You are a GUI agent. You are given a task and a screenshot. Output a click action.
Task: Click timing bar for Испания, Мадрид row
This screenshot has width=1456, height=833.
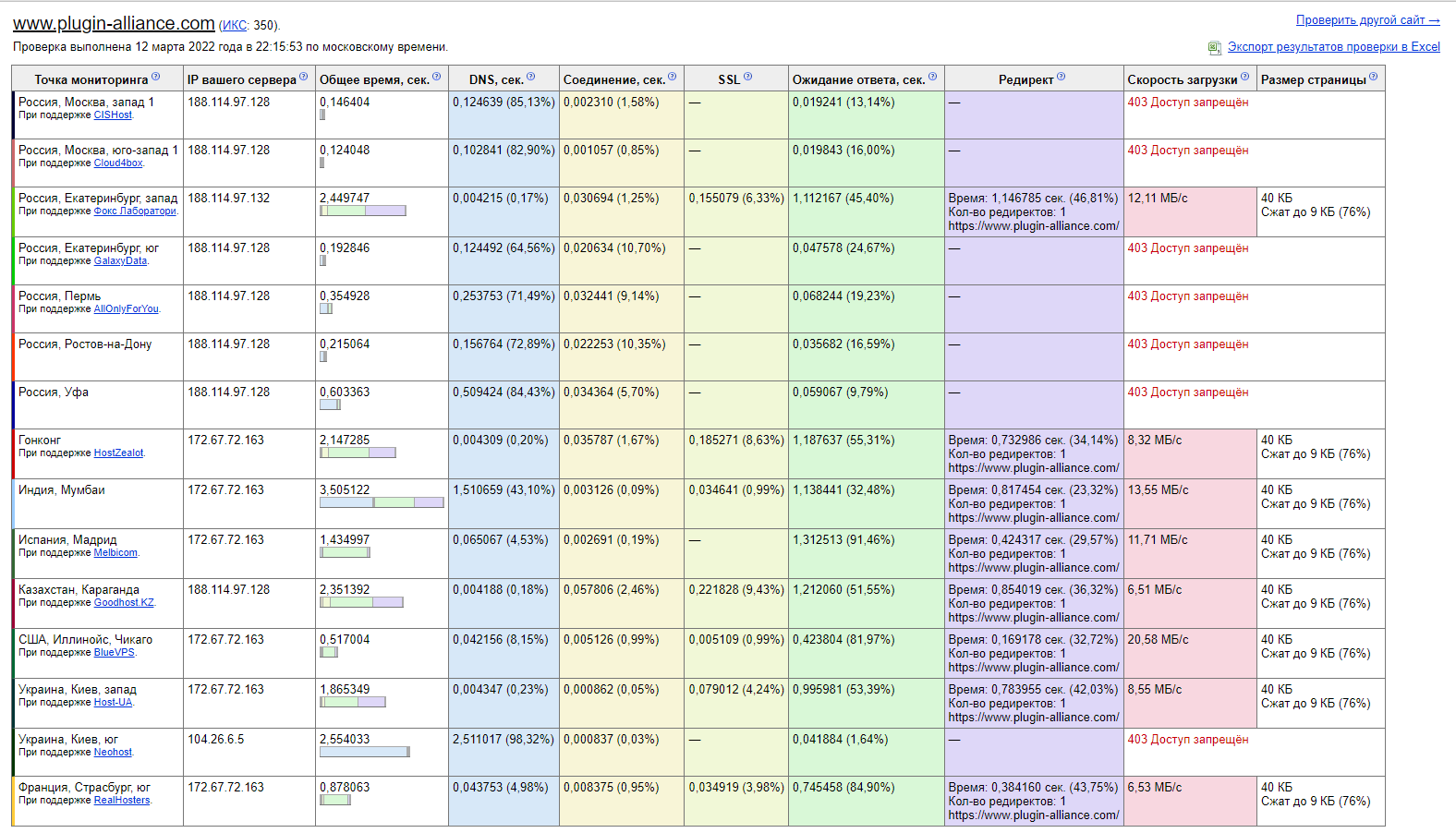point(345,552)
